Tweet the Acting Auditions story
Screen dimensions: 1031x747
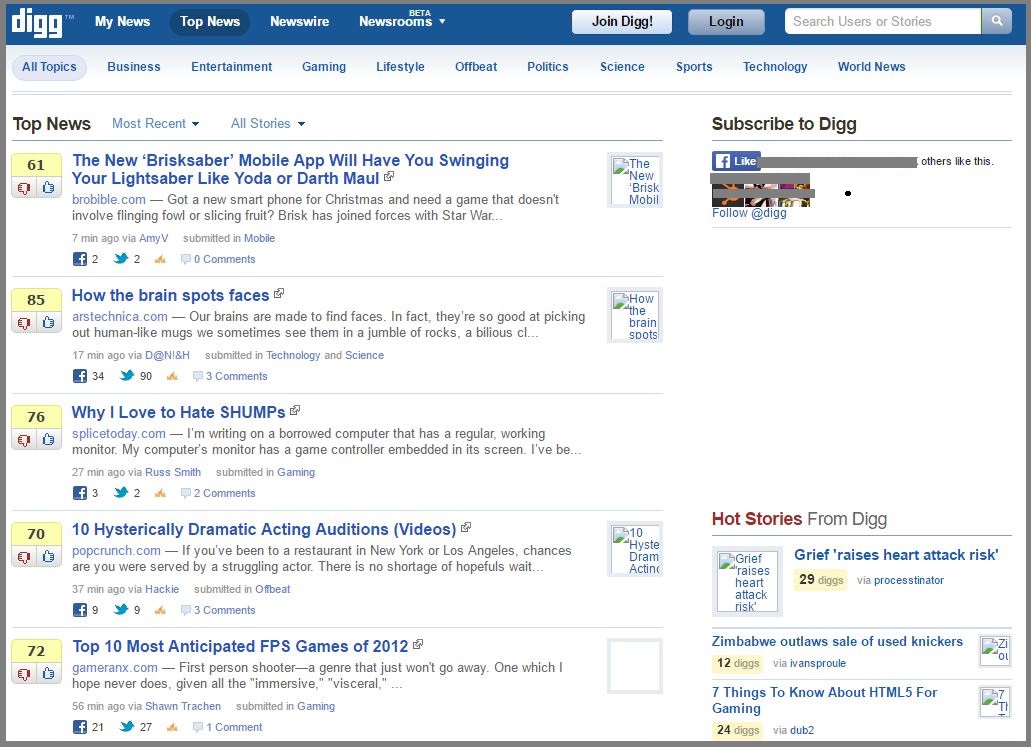pyautogui.click(x=120, y=610)
